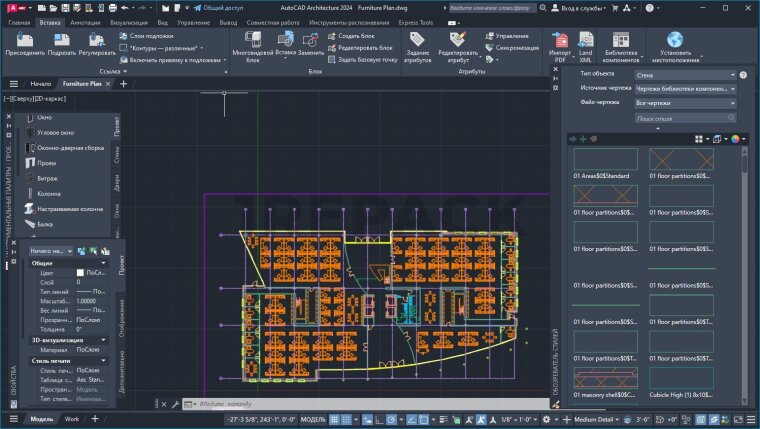Click the Редактировать атрибут icon
Image resolution: width=760 pixels, height=429 pixels.
pos(458,42)
